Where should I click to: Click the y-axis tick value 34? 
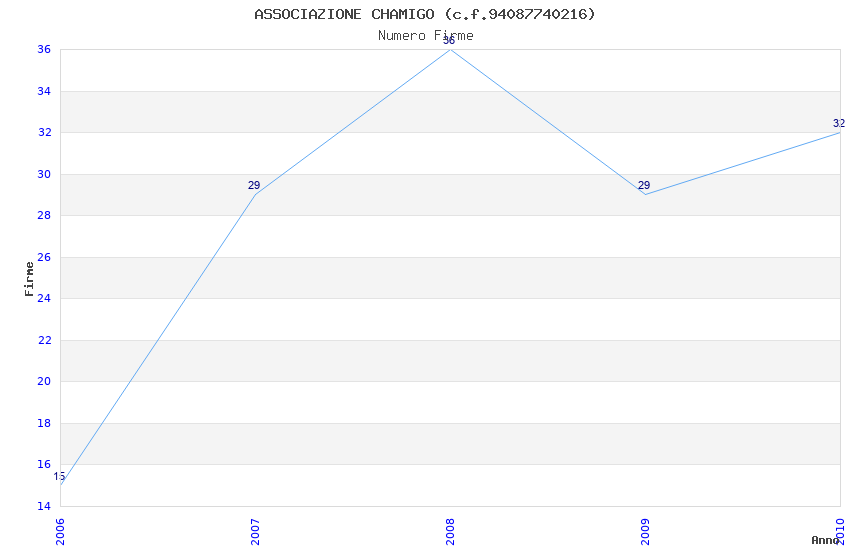[44, 91]
